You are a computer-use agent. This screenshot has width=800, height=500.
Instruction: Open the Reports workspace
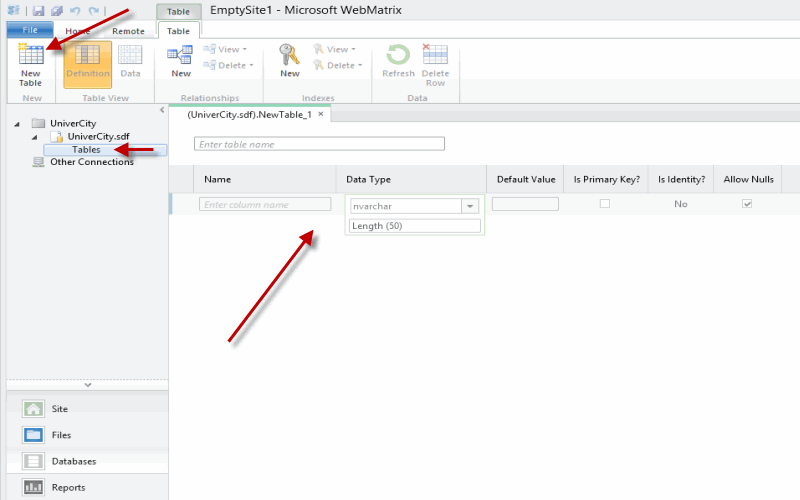click(x=87, y=487)
